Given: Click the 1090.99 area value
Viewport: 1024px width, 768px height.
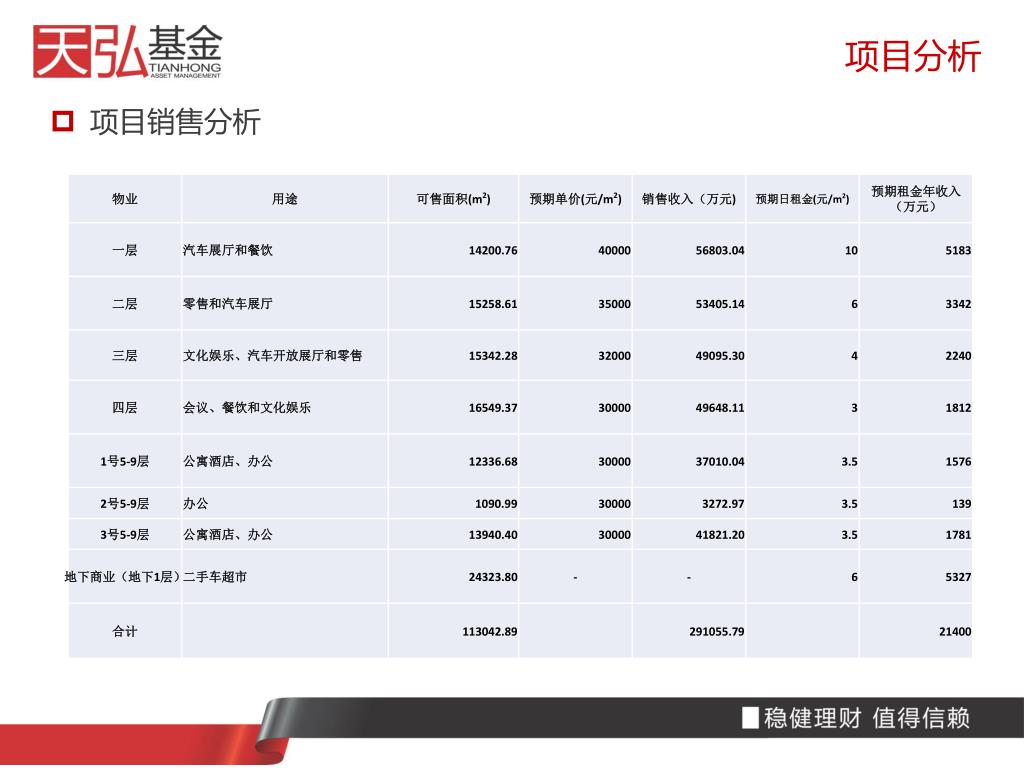Looking at the screenshot, I should (x=496, y=504).
